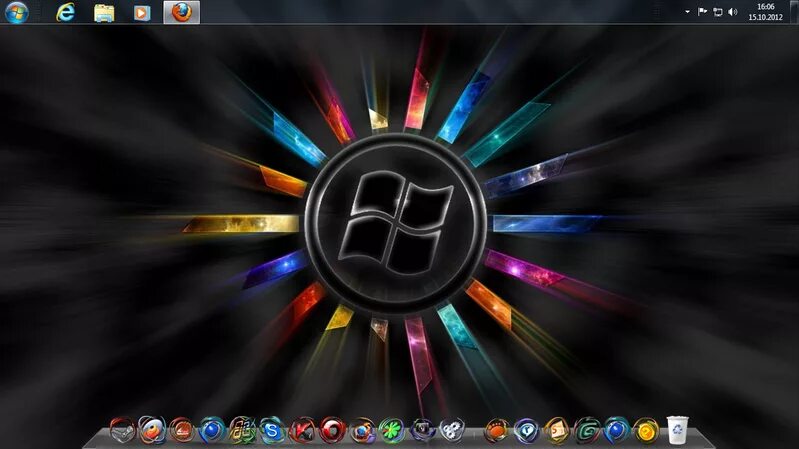
Task: Open Windows Explorer folder in taskbar
Action: [104, 13]
